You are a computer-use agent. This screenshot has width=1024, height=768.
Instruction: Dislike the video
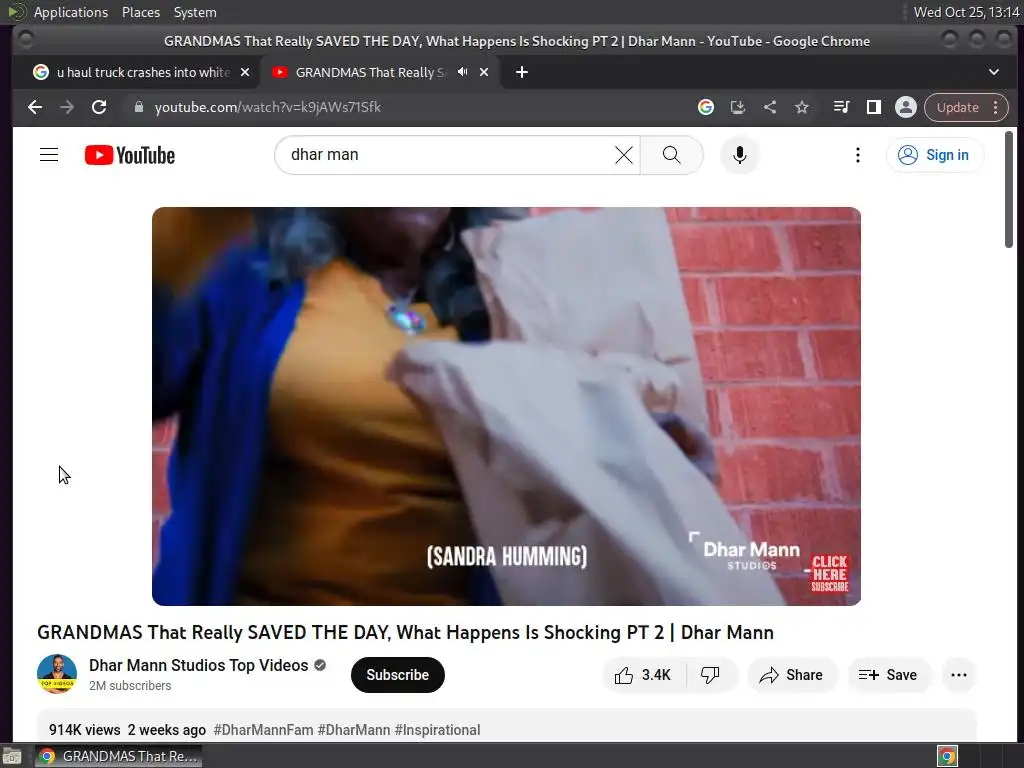[x=711, y=675]
